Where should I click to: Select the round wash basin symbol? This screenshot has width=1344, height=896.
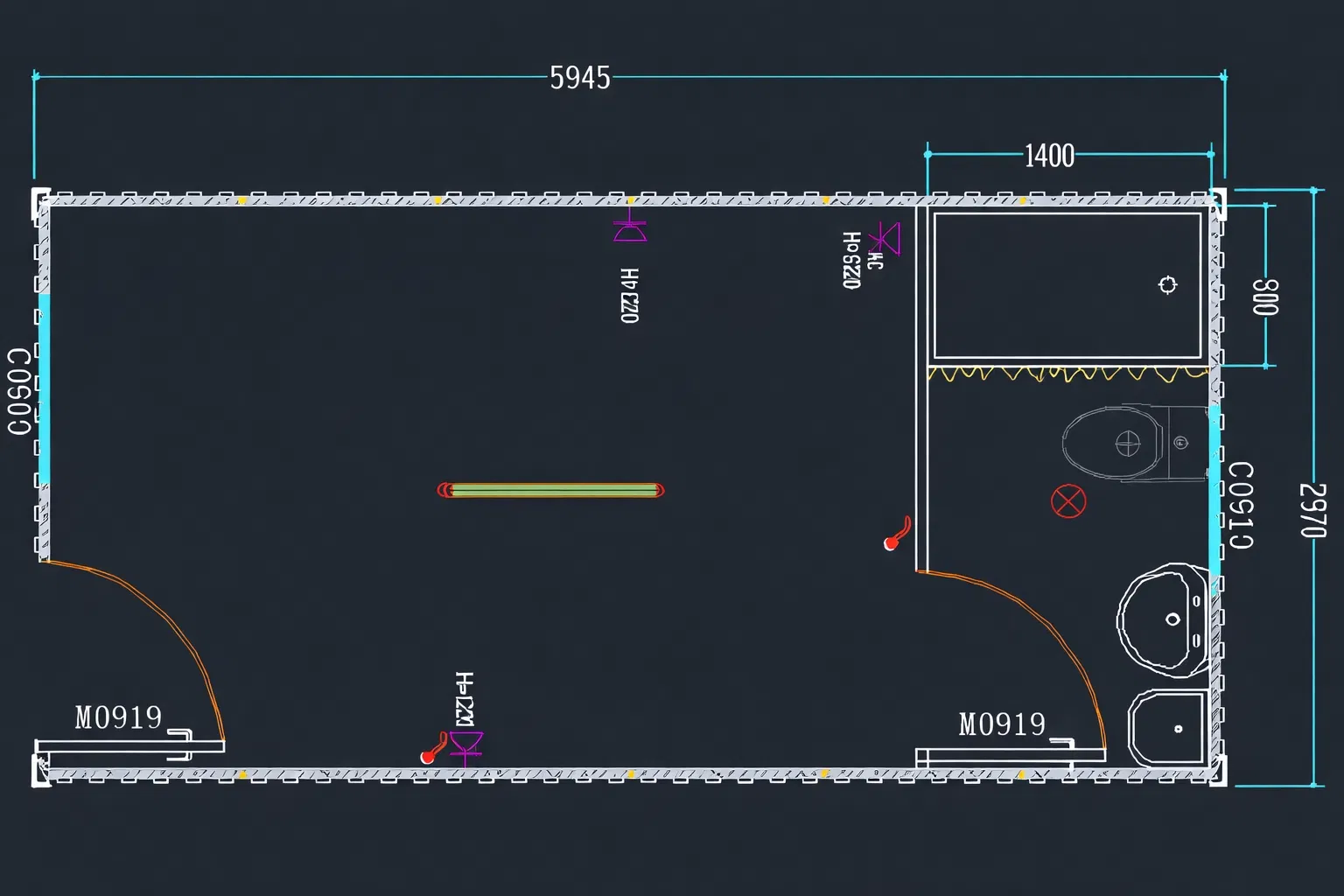click(1164, 620)
